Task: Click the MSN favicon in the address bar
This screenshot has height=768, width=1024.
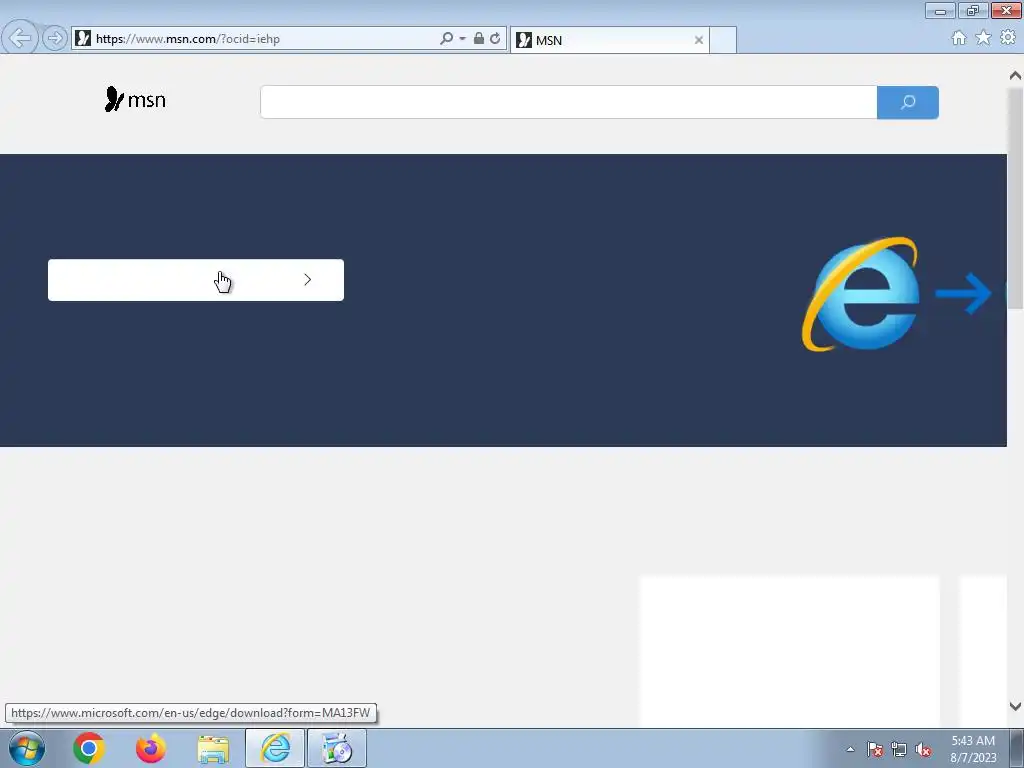Action: coord(83,39)
